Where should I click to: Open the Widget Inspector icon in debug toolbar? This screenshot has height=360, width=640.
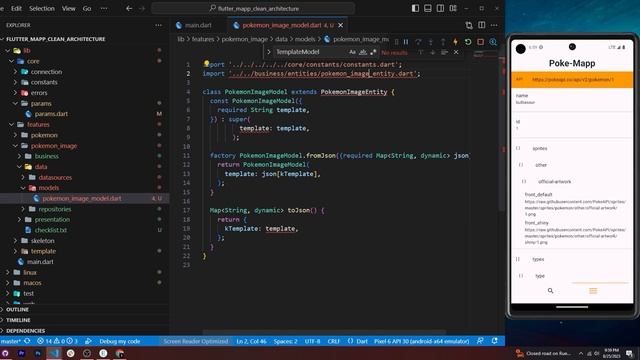(x=493, y=42)
